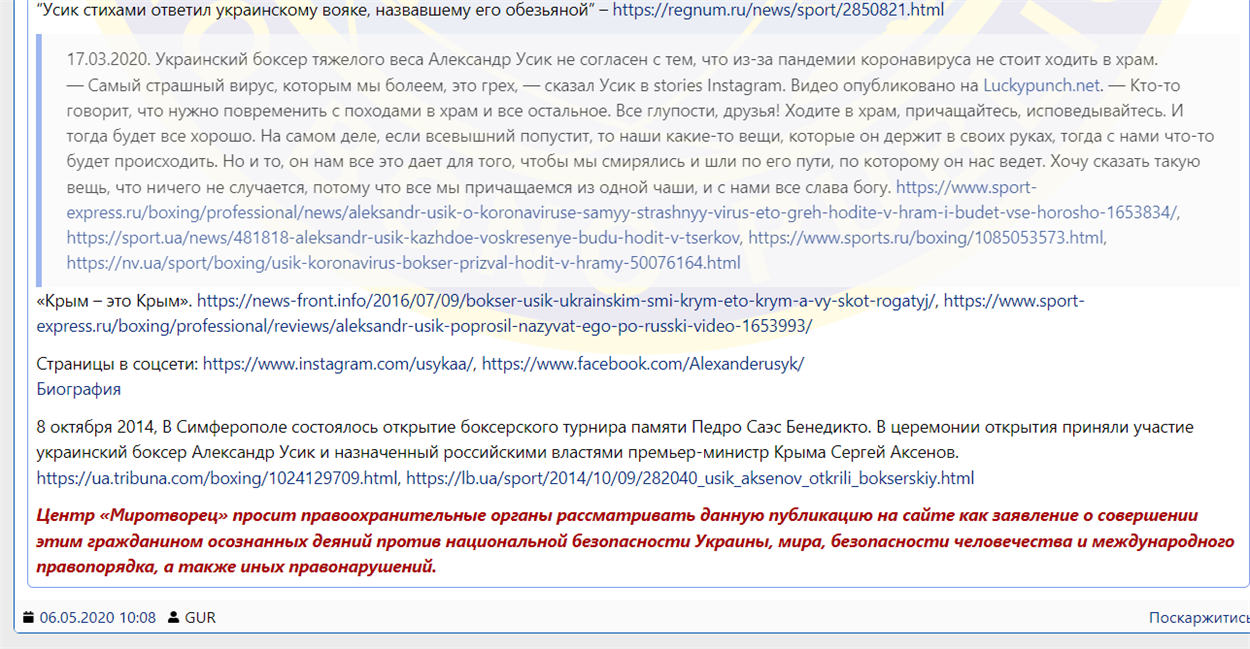Open the regnum.ru news sport link
The image size is (1250, 649).
tap(778, 12)
